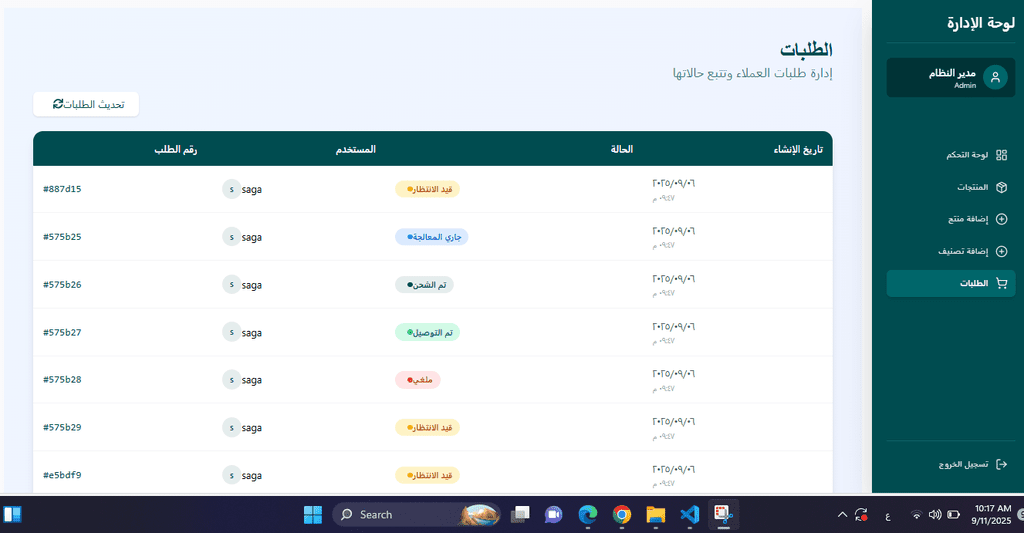Click the volume icon in system tray

tap(935, 515)
